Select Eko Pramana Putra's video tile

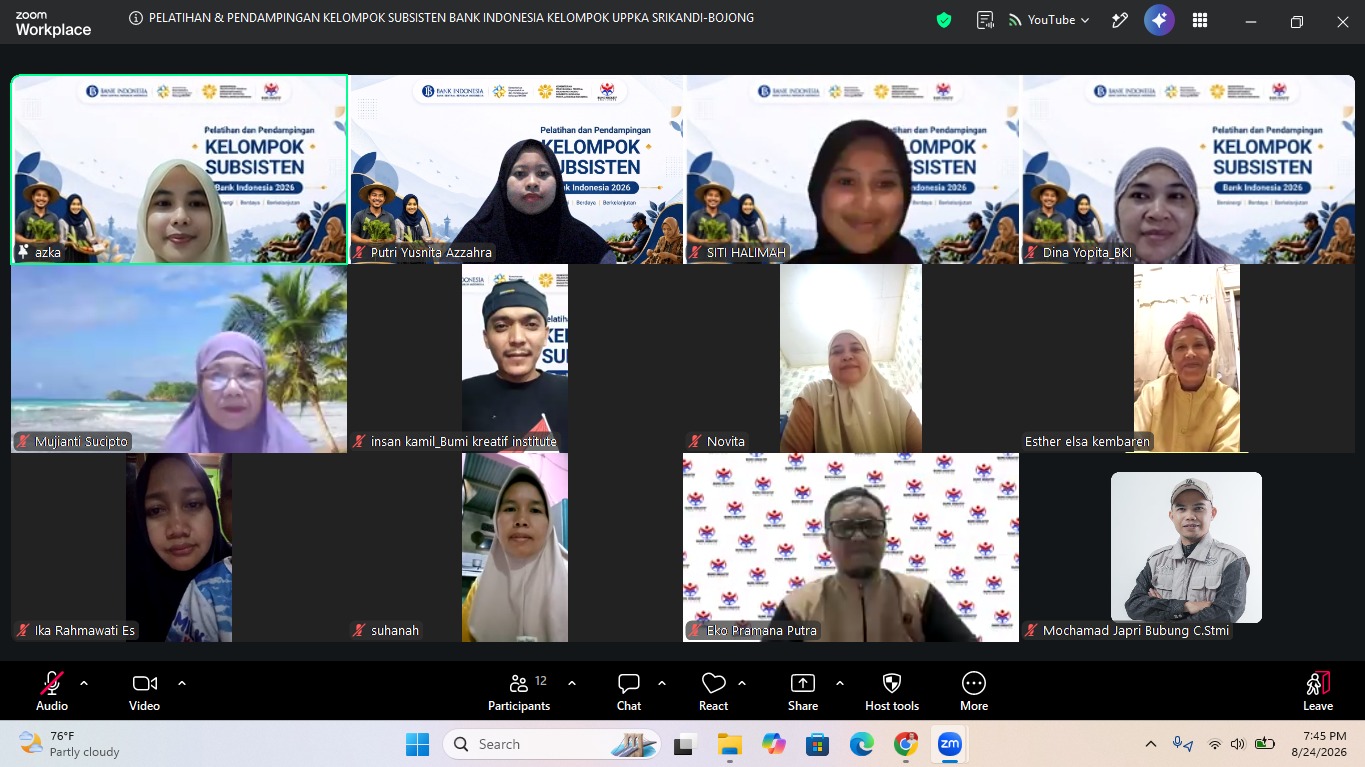coord(851,547)
